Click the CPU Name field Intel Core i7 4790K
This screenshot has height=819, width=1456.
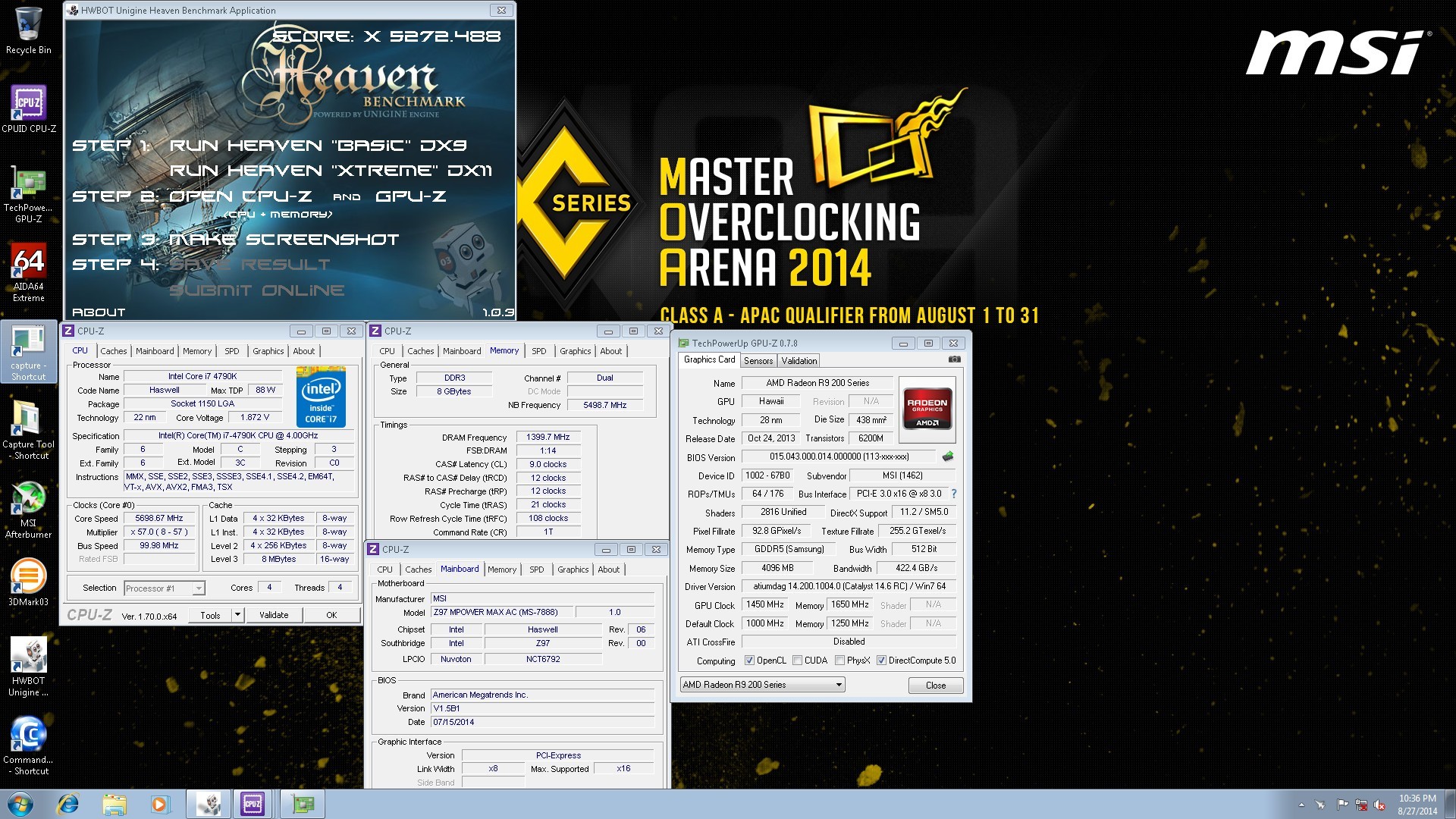click(202, 376)
